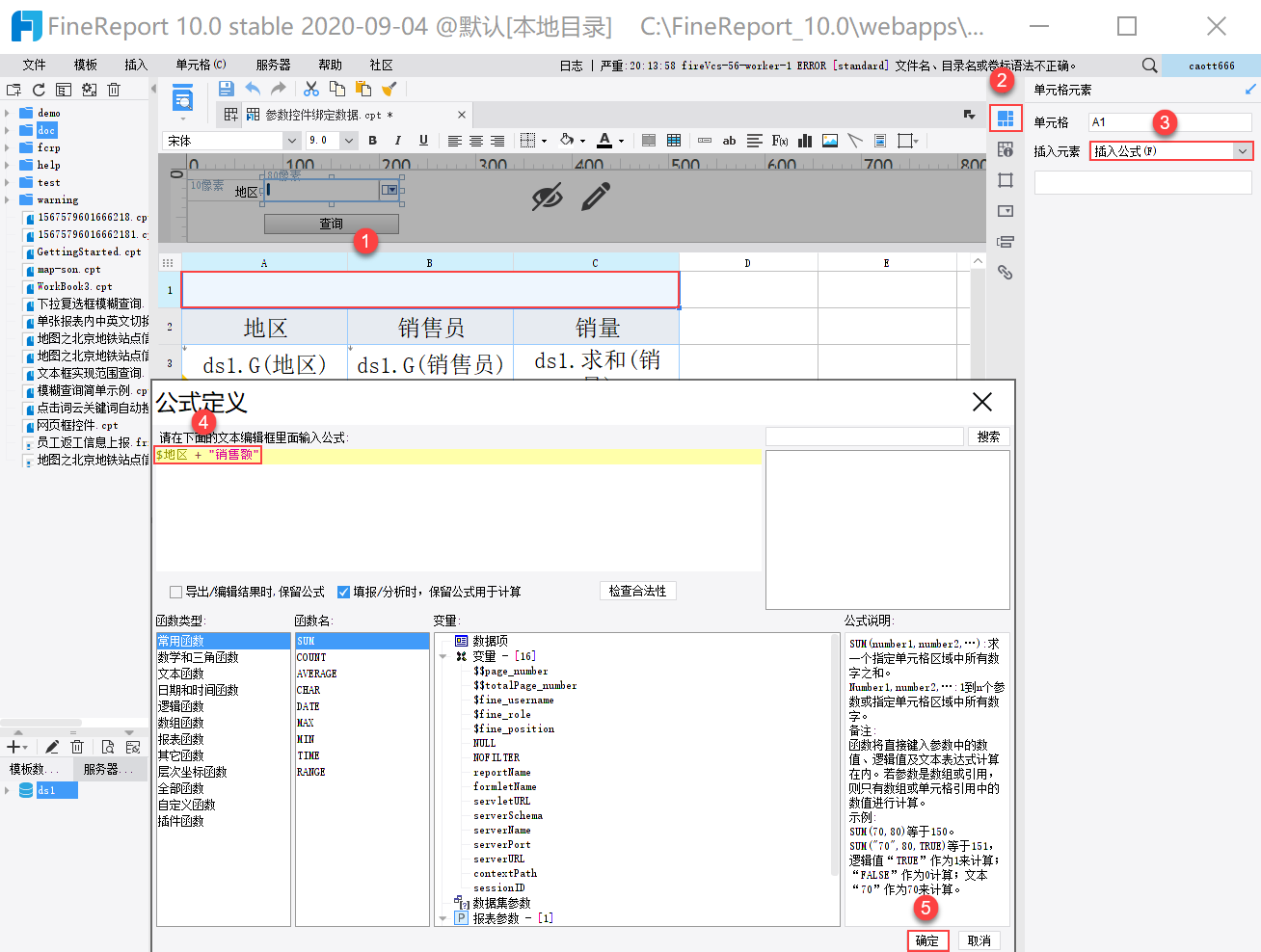
Task: Edit the parameter pane with pencil icon
Action: [x=596, y=197]
